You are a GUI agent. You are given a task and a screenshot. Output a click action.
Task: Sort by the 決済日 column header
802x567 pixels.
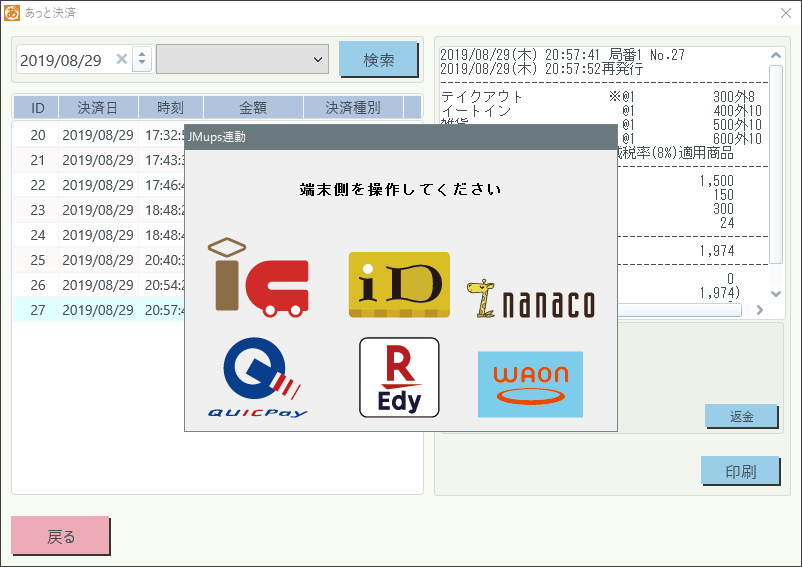point(98,108)
